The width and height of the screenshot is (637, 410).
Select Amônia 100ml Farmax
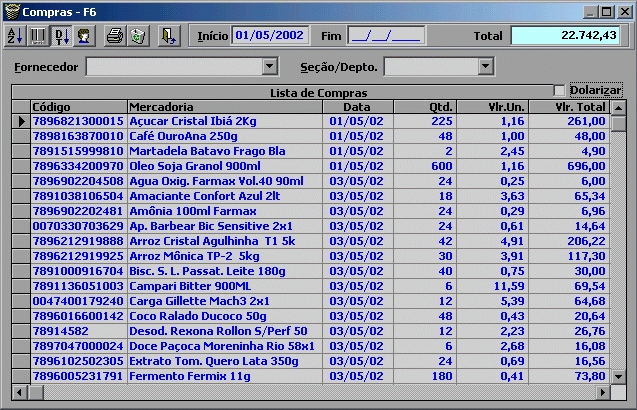[x=193, y=211]
